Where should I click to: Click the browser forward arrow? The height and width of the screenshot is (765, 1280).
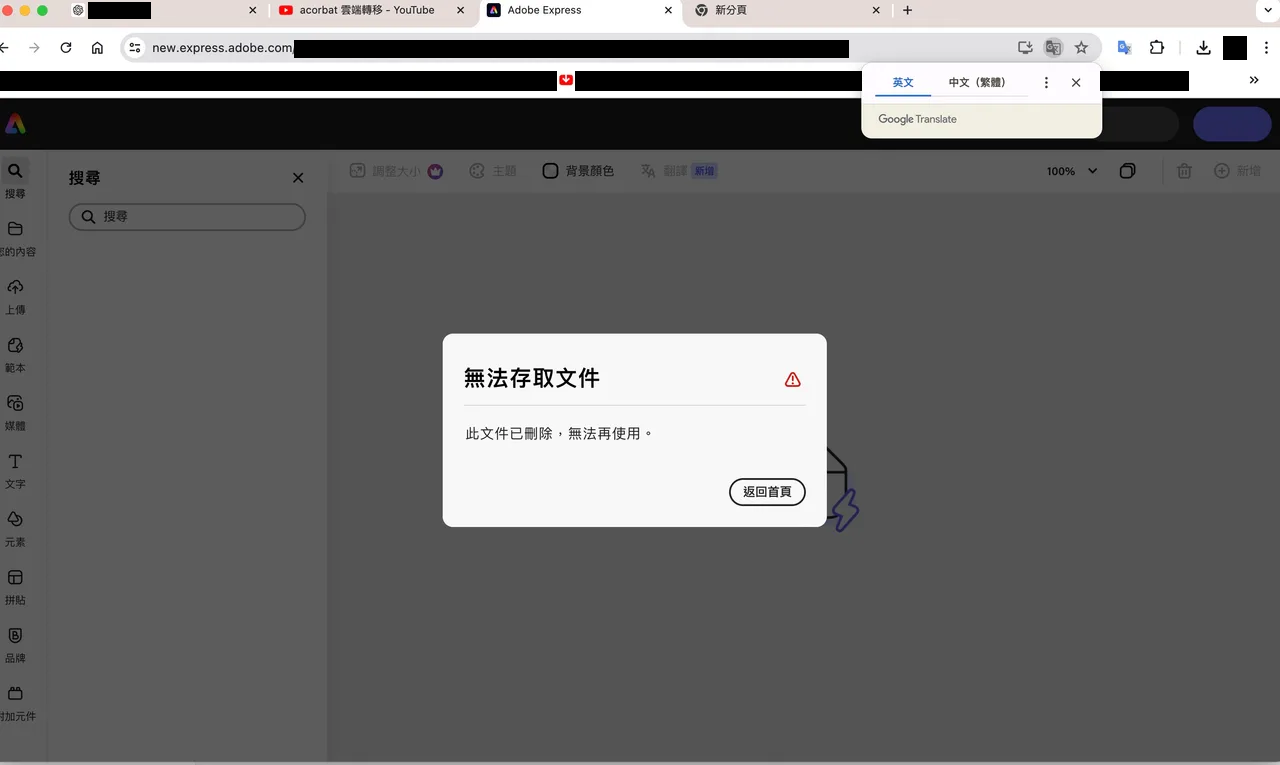[35, 48]
